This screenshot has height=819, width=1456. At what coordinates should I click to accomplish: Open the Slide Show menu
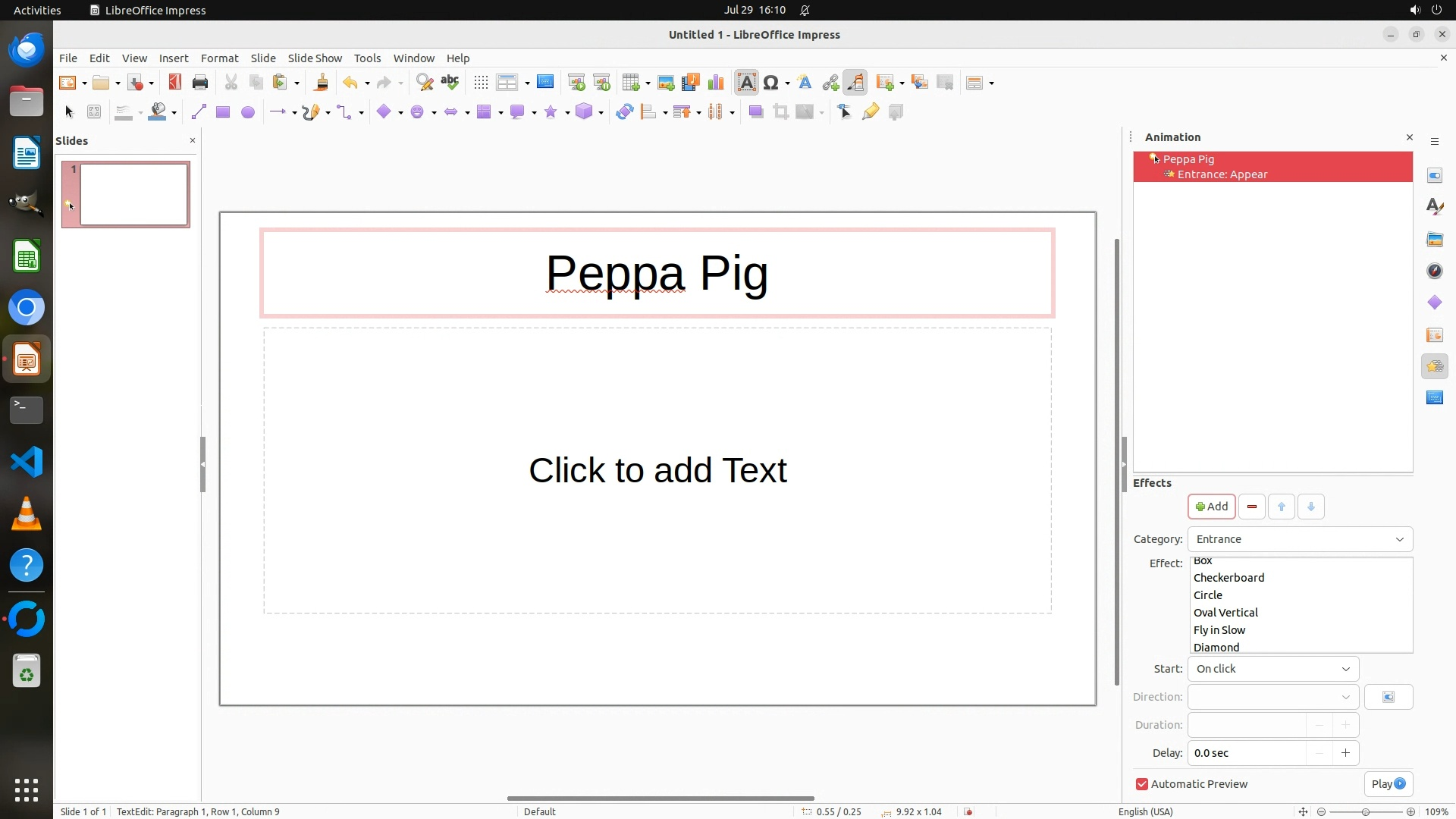tap(314, 58)
